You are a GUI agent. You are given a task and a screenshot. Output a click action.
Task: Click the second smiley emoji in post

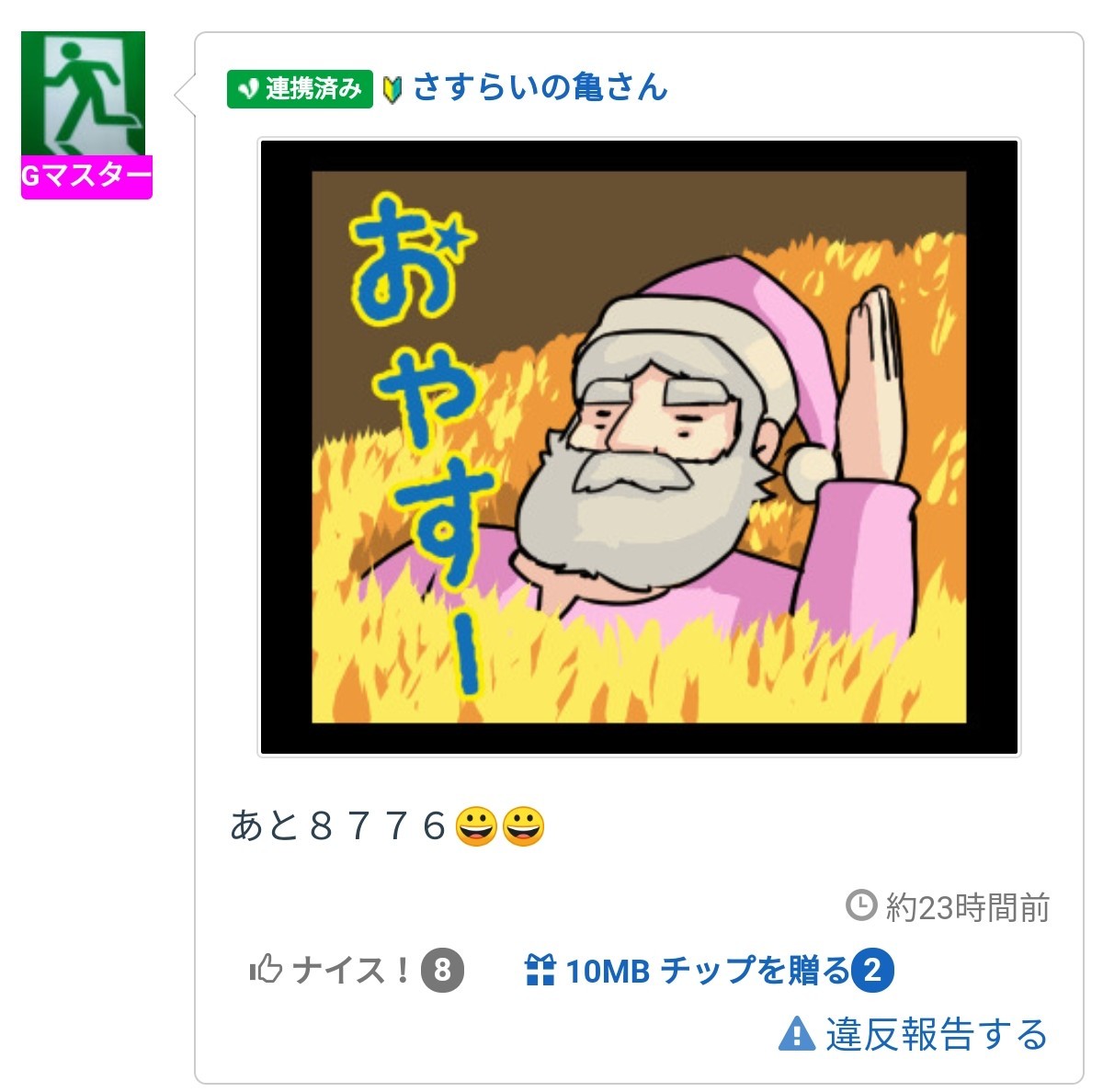tap(523, 825)
